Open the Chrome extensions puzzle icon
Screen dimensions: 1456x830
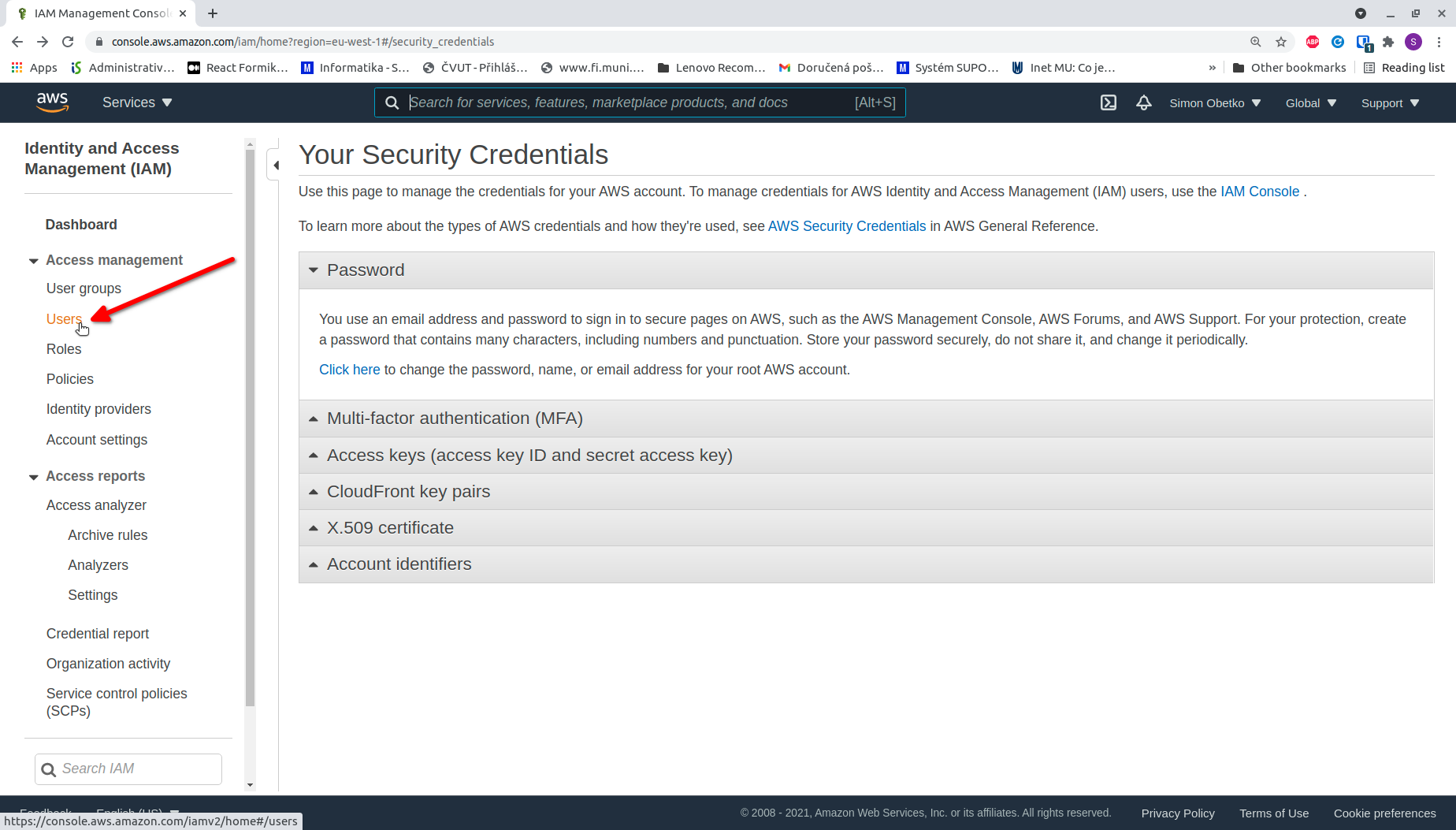(x=1388, y=42)
